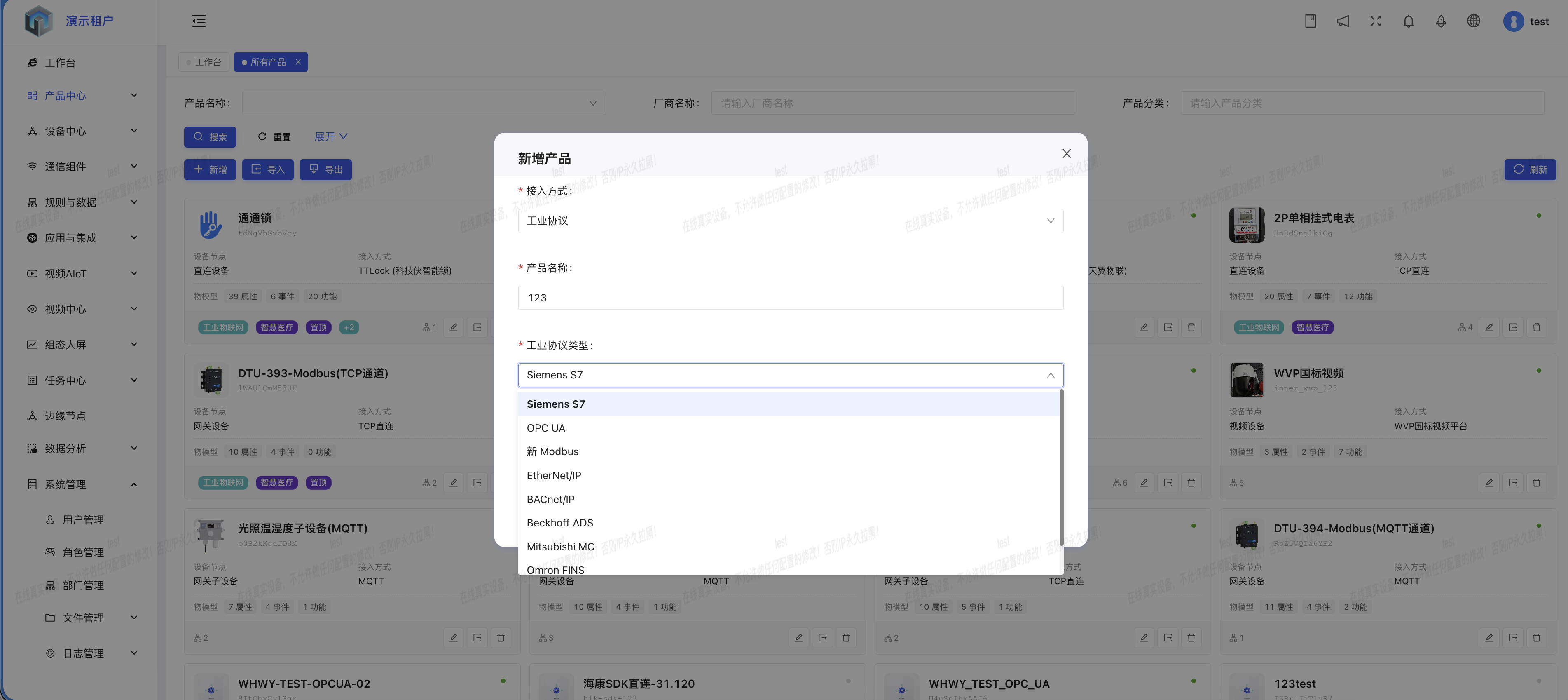Select BACnet/IP protocol option
Viewport: 1568px width, 700px height.
pyautogui.click(x=788, y=499)
